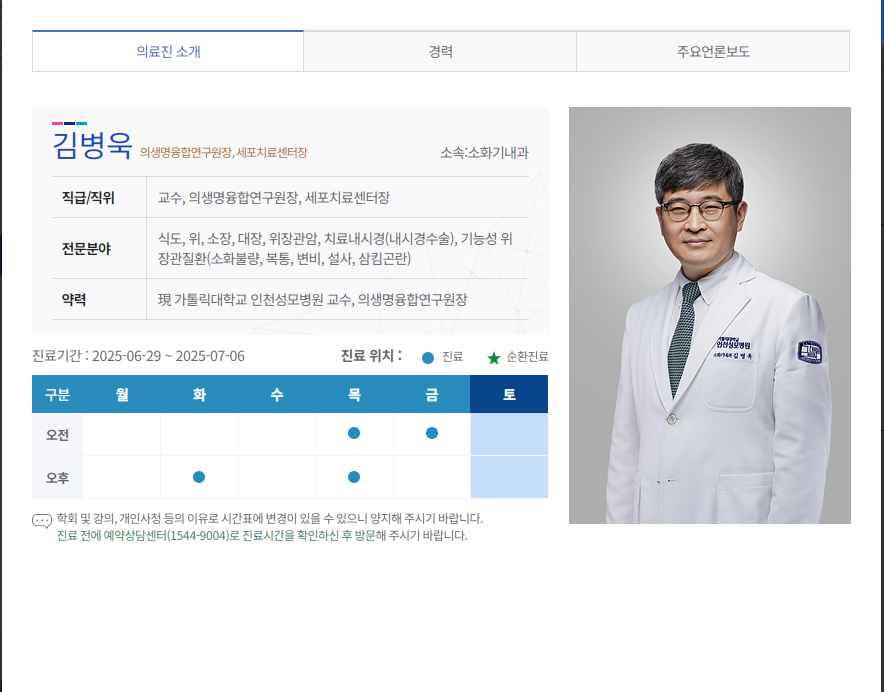This screenshot has height=692, width=884.
Task: Open the 주요언론보도 tab
Action: coord(713,51)
